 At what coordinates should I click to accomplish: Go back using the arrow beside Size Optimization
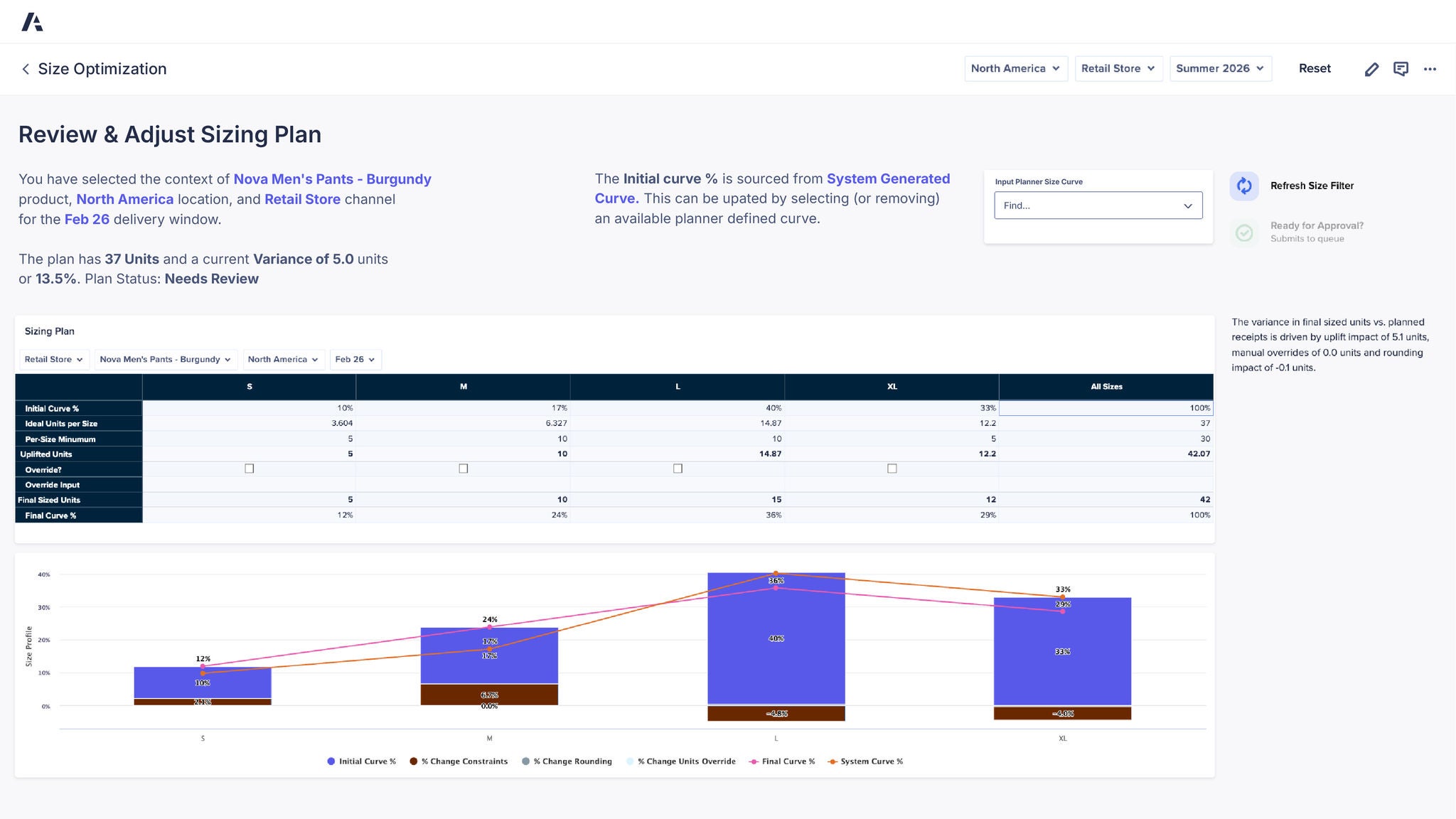26,69
